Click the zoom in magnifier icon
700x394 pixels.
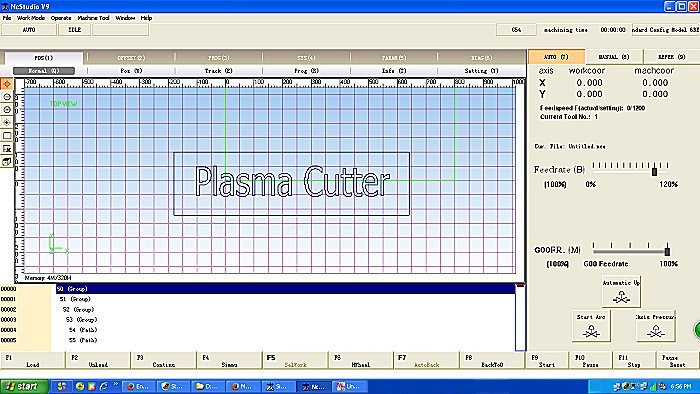(x=7, y=110)
